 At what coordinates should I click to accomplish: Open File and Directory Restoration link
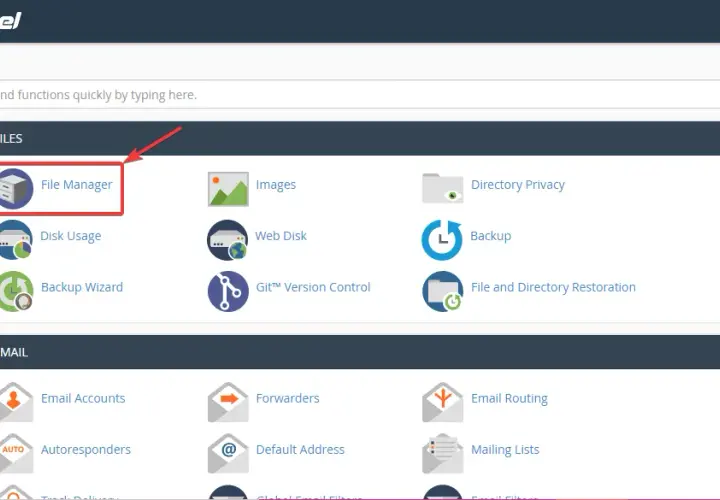554,287
